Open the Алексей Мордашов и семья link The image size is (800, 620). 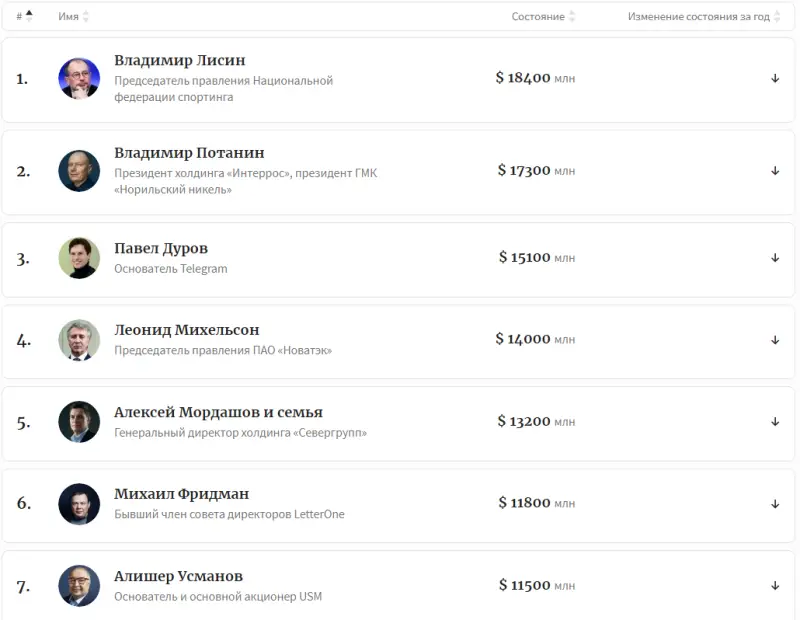218,412
